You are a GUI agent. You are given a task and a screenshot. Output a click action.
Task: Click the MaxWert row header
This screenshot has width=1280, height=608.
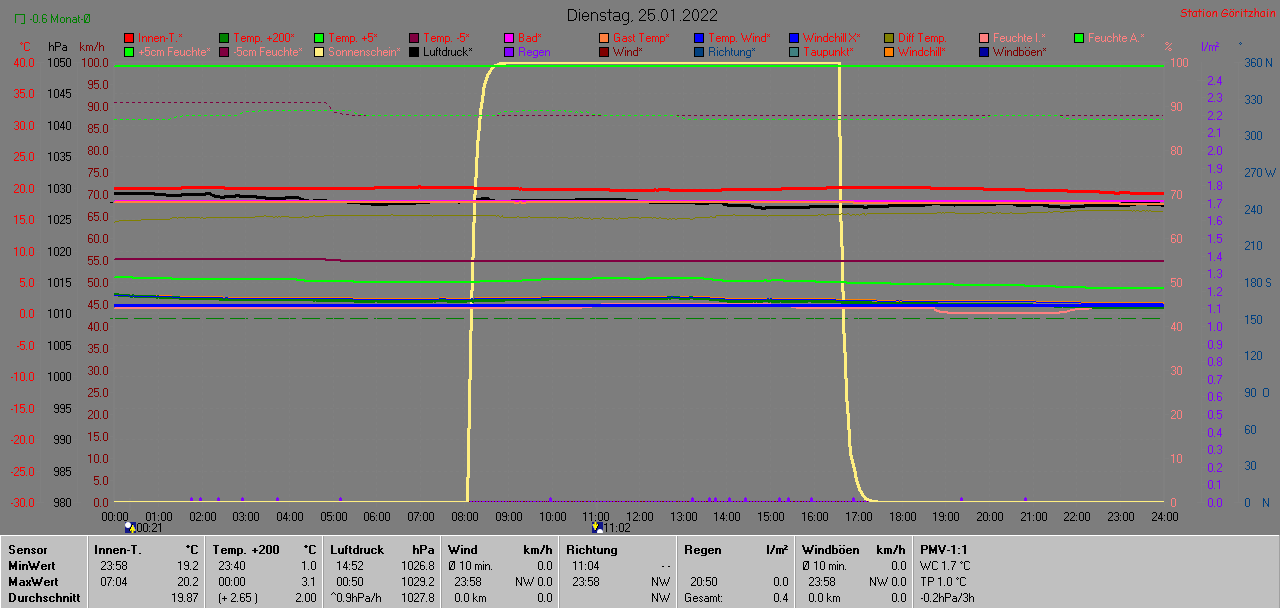pyautogui.click(x=32, y=582)
